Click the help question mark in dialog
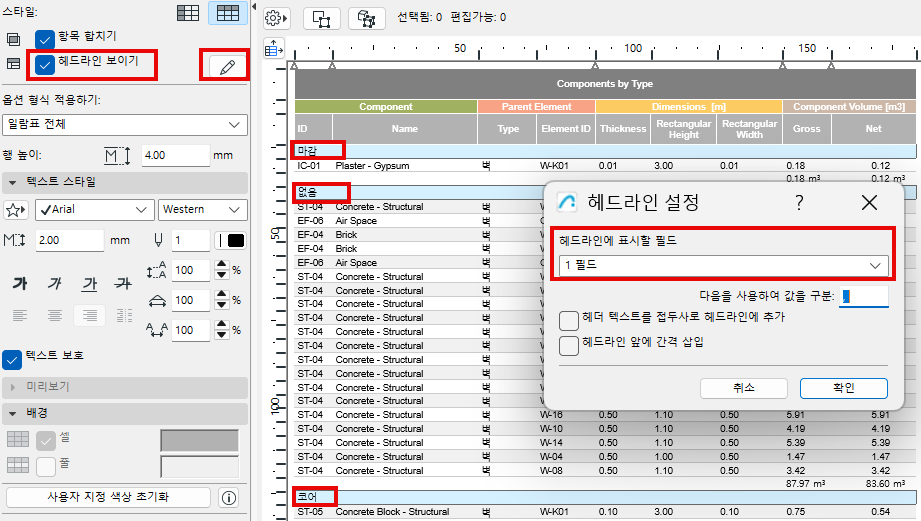 pos(799,203)
